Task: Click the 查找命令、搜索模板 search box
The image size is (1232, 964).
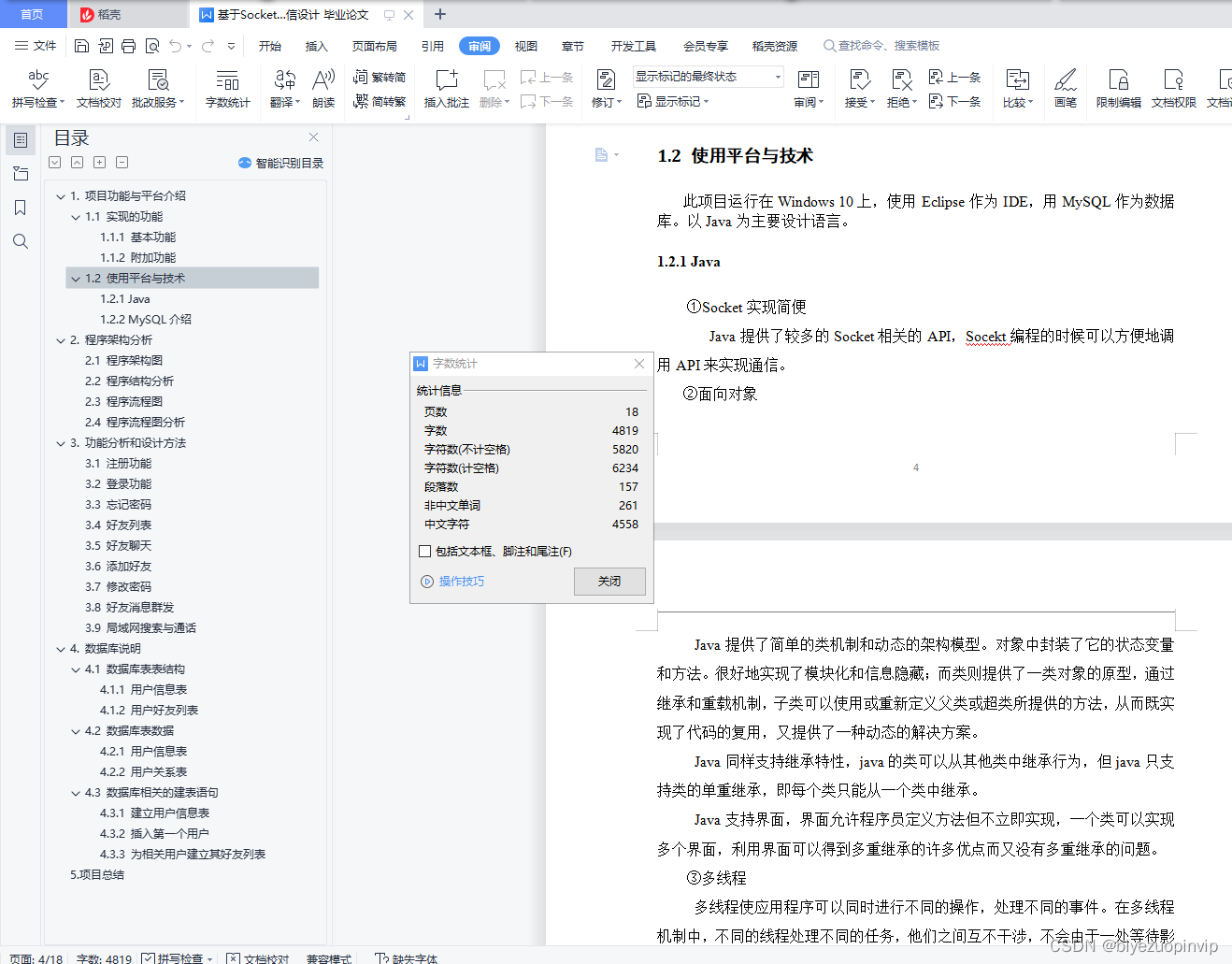Action: (x=881, y=46)
